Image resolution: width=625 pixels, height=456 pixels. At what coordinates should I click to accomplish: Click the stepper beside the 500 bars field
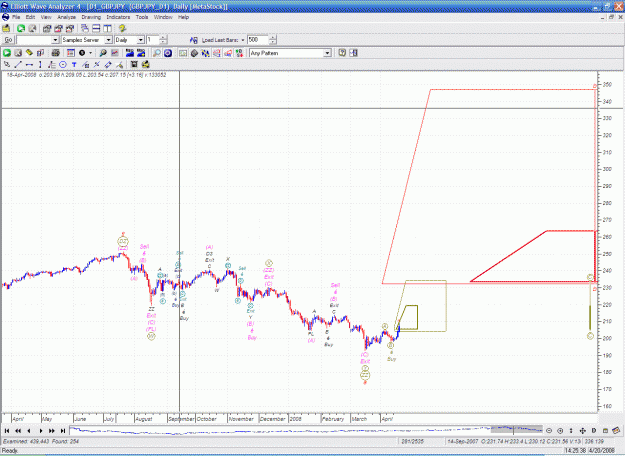click(273, 40)
